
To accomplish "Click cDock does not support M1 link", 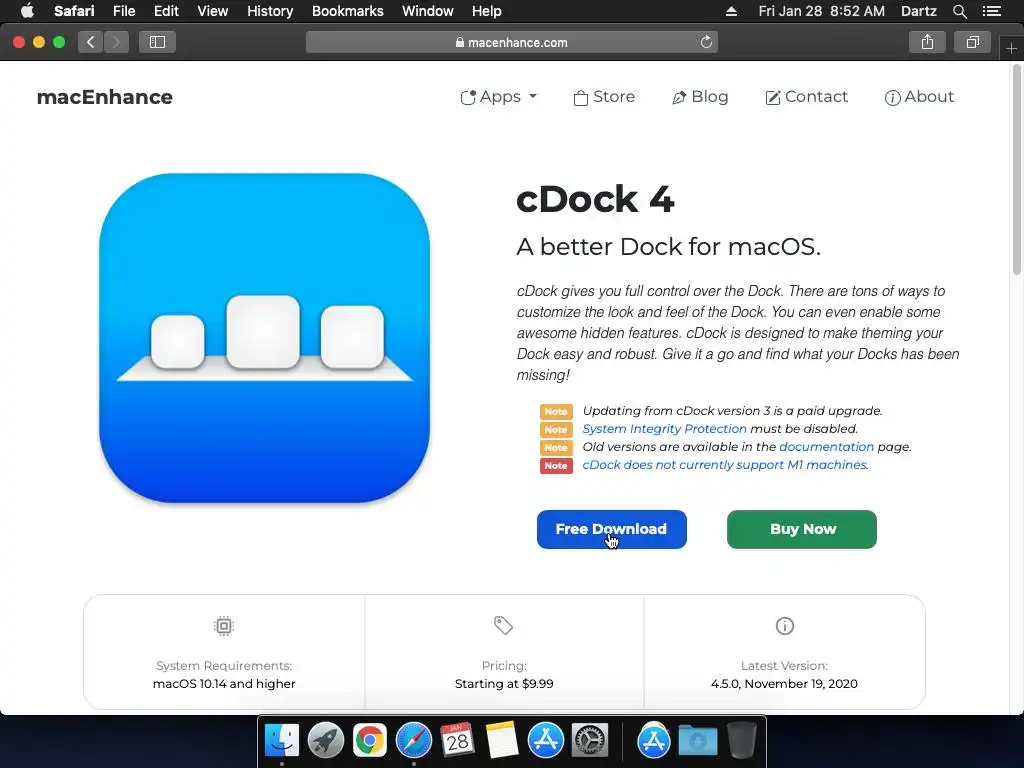I will point(725,464).
